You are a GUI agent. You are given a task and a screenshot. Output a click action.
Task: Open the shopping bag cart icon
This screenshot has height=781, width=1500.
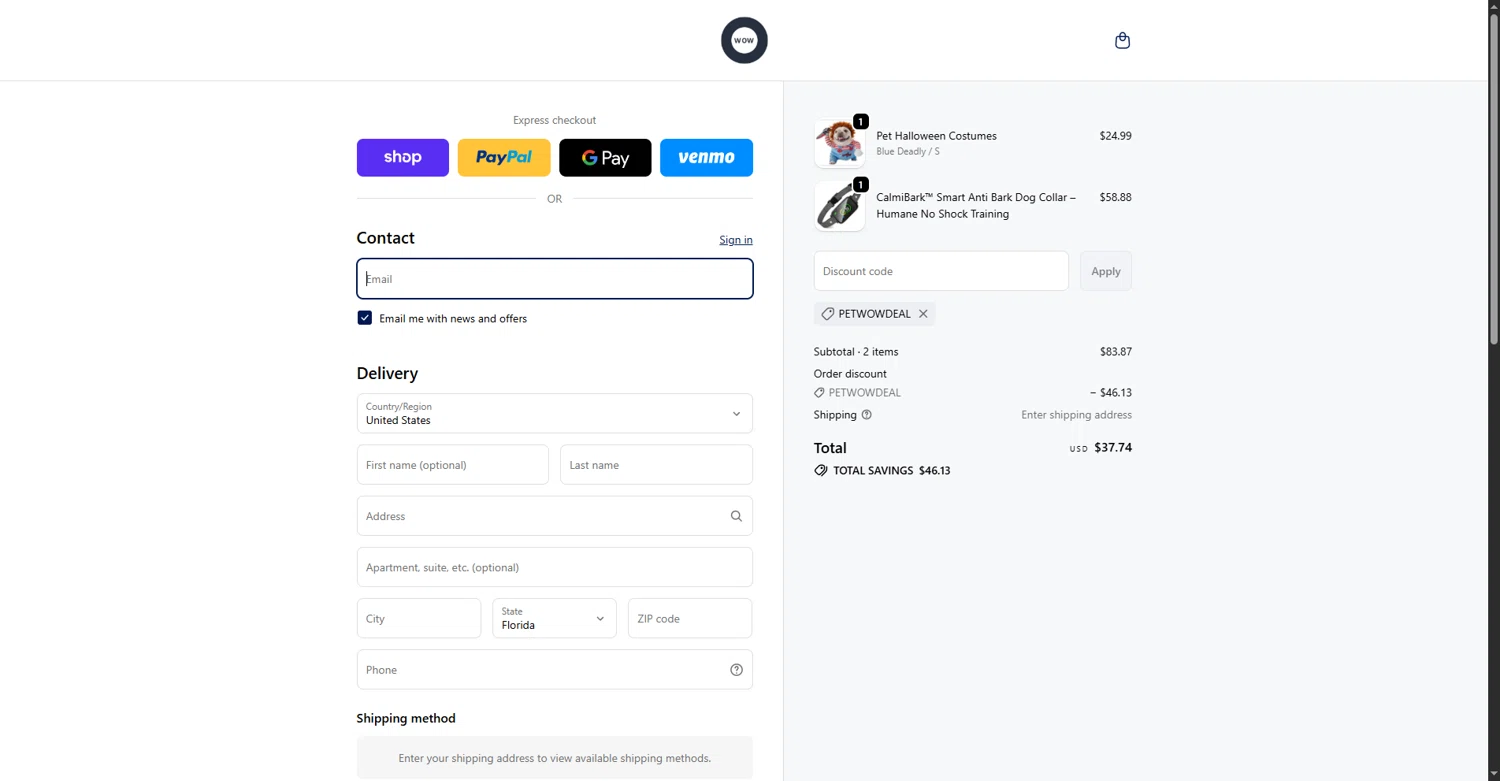pyautogui.click(x=1122, y=40)
